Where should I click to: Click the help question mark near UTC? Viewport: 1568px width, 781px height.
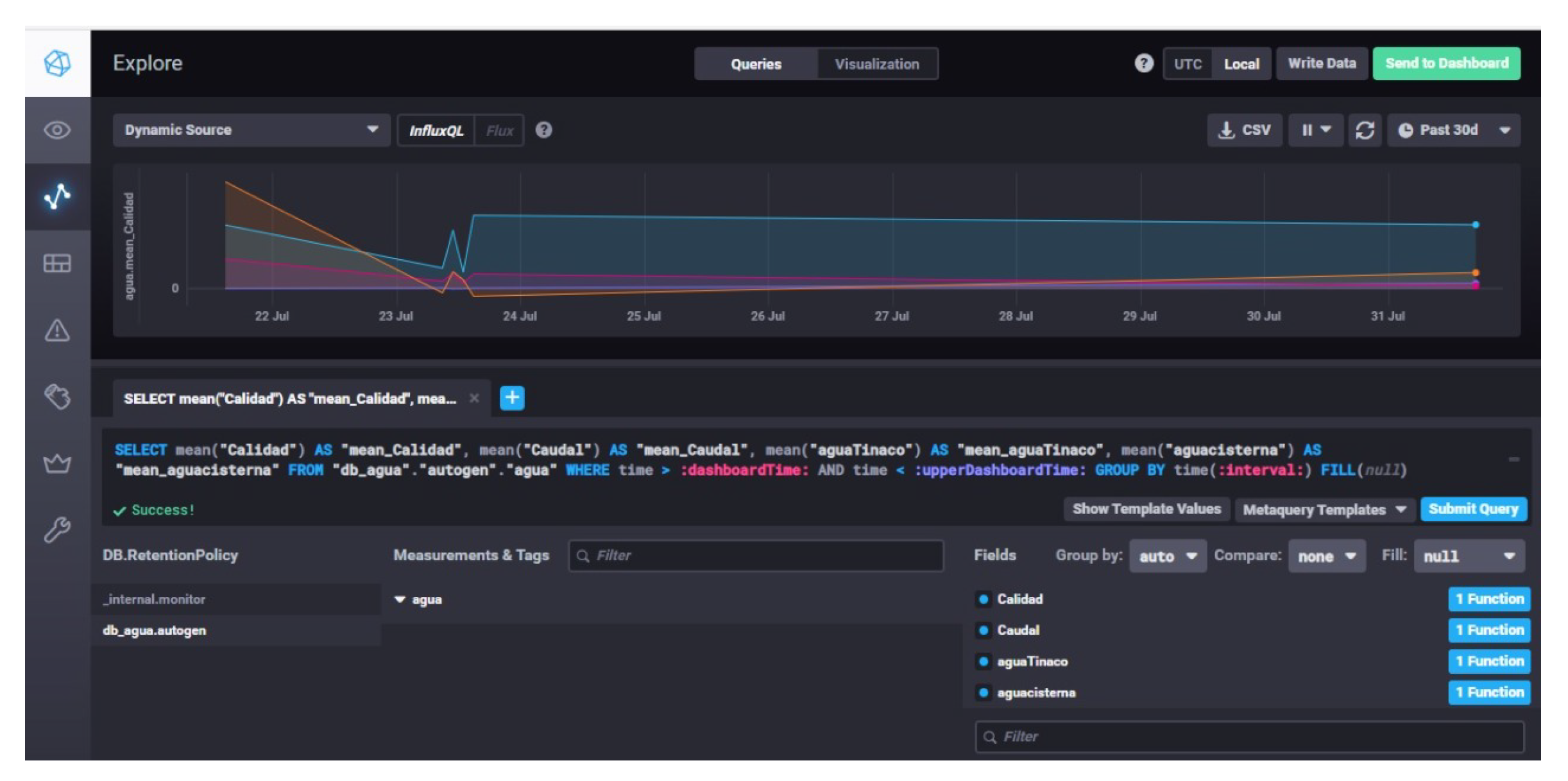tap(1143, 64)
